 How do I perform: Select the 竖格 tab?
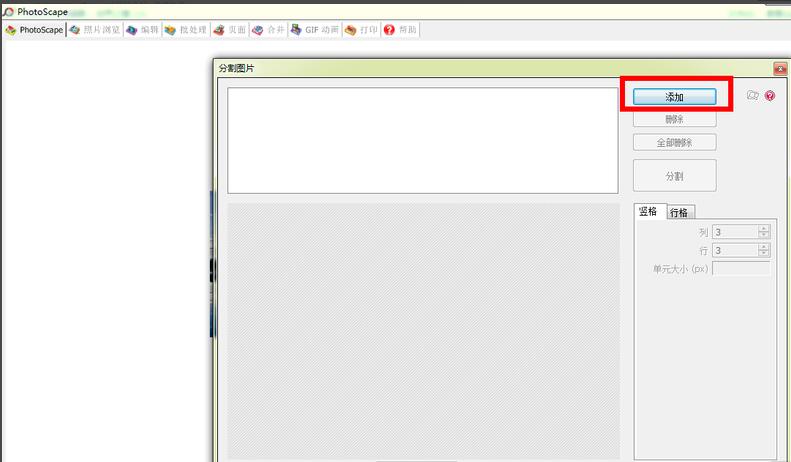click(x=648, y=212)
